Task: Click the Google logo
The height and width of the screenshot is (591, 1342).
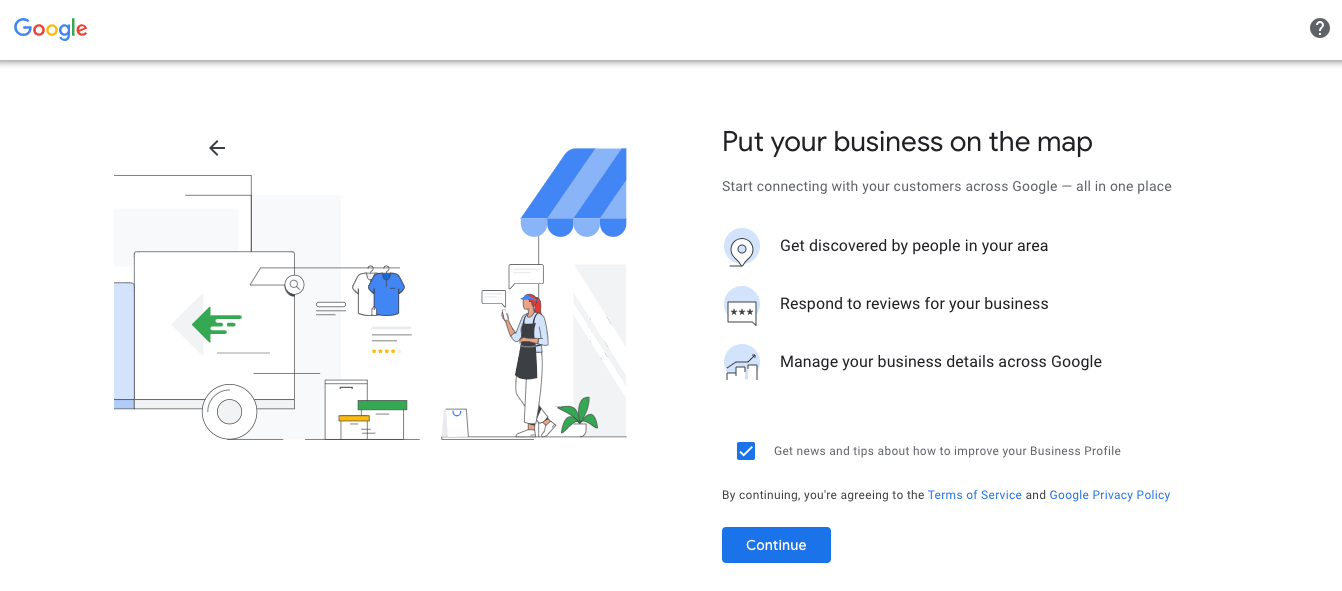Action: pos(51,29)
